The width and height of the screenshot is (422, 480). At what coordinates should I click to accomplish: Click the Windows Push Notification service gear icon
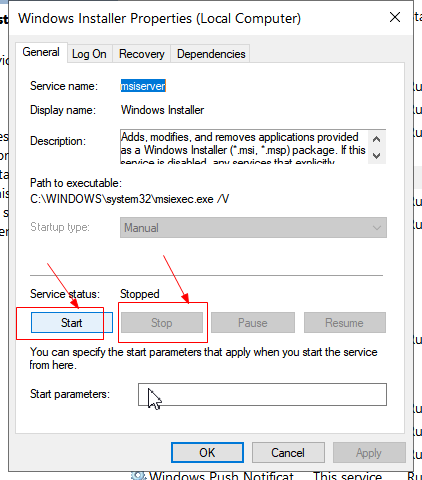[x=138, y=476]
